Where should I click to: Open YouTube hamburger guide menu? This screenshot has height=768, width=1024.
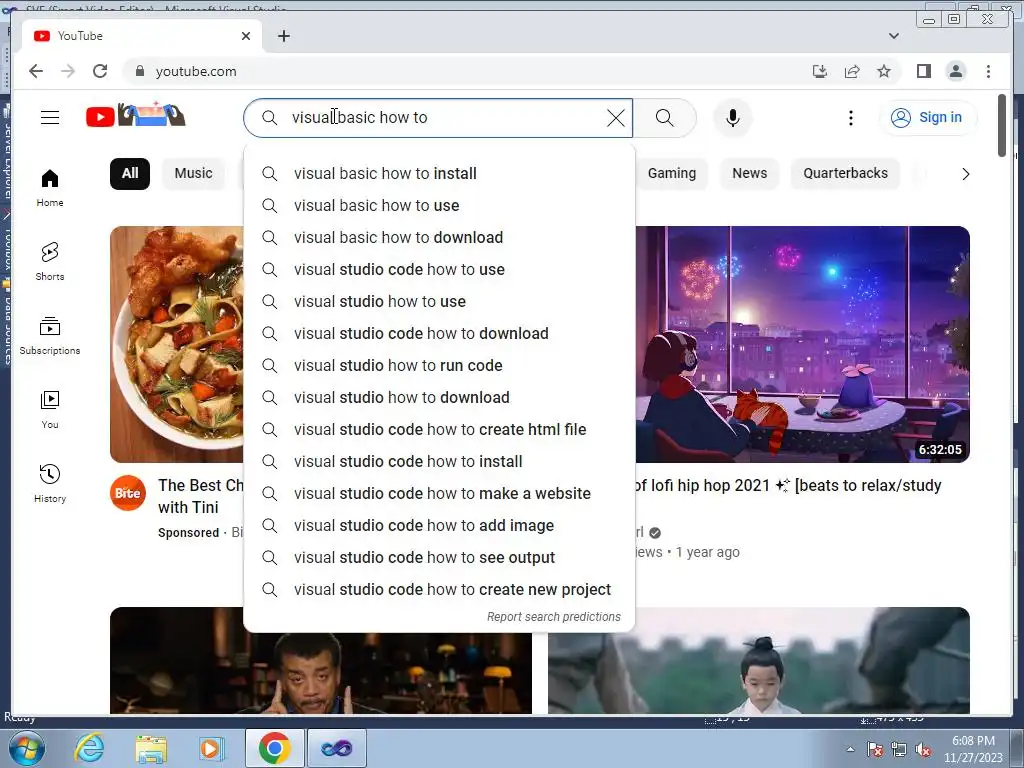[50, 118]
